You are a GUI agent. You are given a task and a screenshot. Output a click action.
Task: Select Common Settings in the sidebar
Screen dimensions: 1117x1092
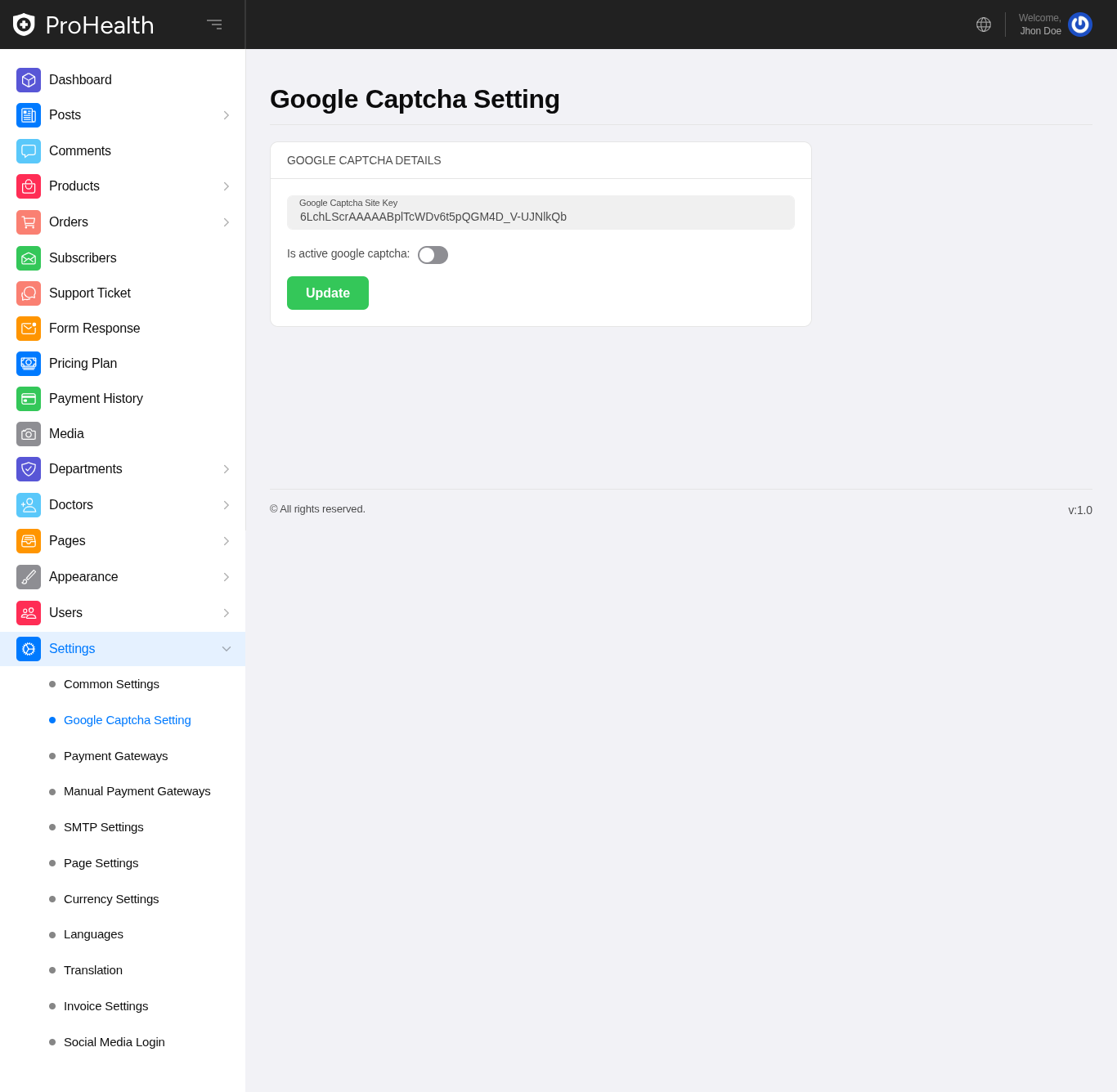coord(111,684)
